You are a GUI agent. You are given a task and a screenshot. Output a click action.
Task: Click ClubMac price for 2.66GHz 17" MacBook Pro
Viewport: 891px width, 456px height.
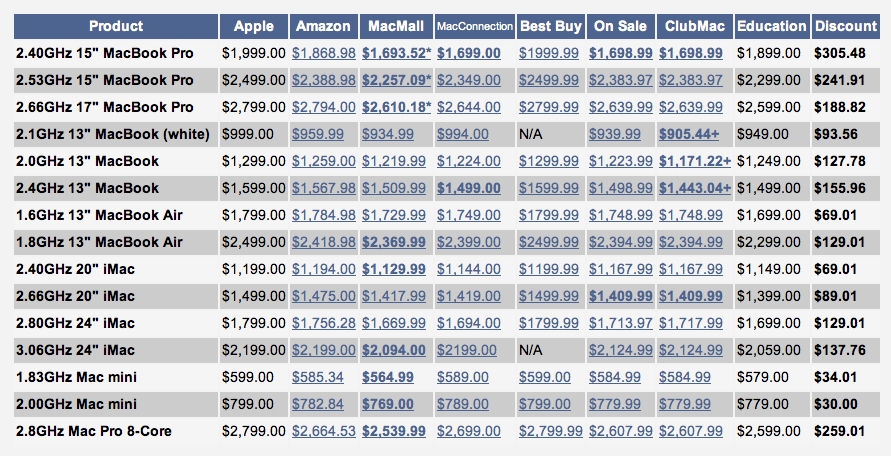coord(691,107)
